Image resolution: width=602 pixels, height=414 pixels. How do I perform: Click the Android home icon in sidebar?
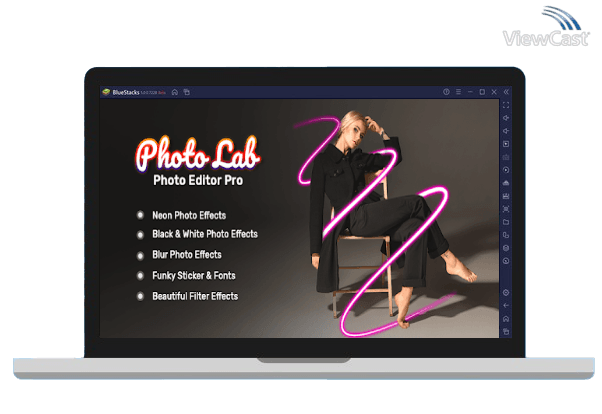click(506, 319)
